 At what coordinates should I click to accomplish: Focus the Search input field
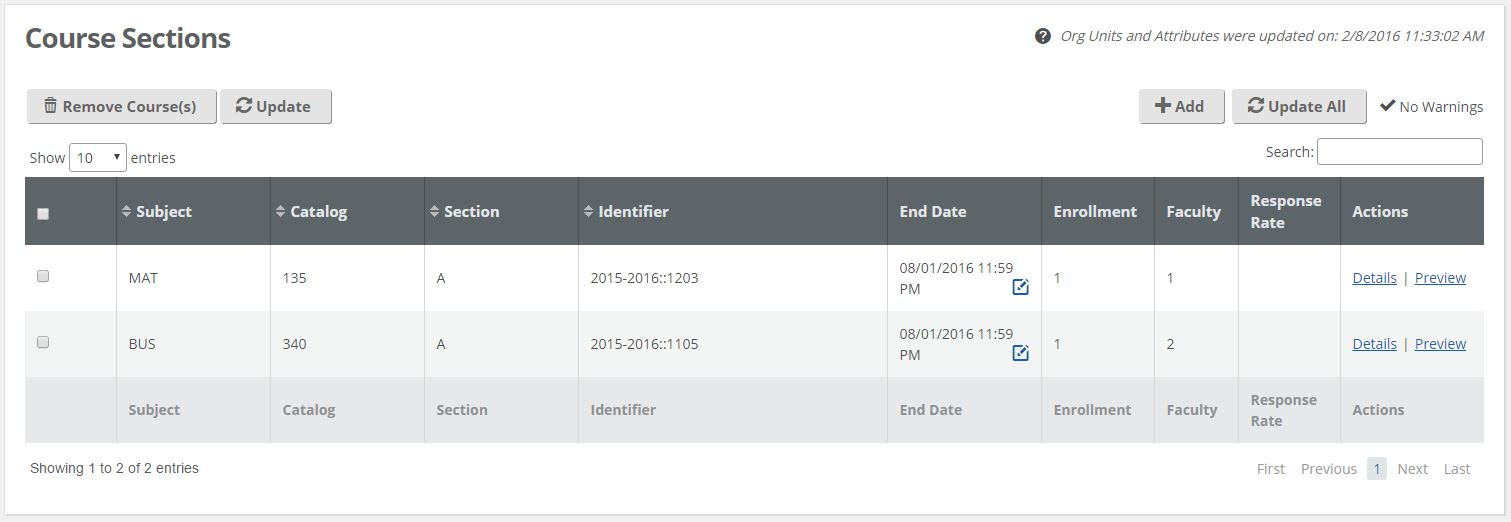coord(1400,151)
